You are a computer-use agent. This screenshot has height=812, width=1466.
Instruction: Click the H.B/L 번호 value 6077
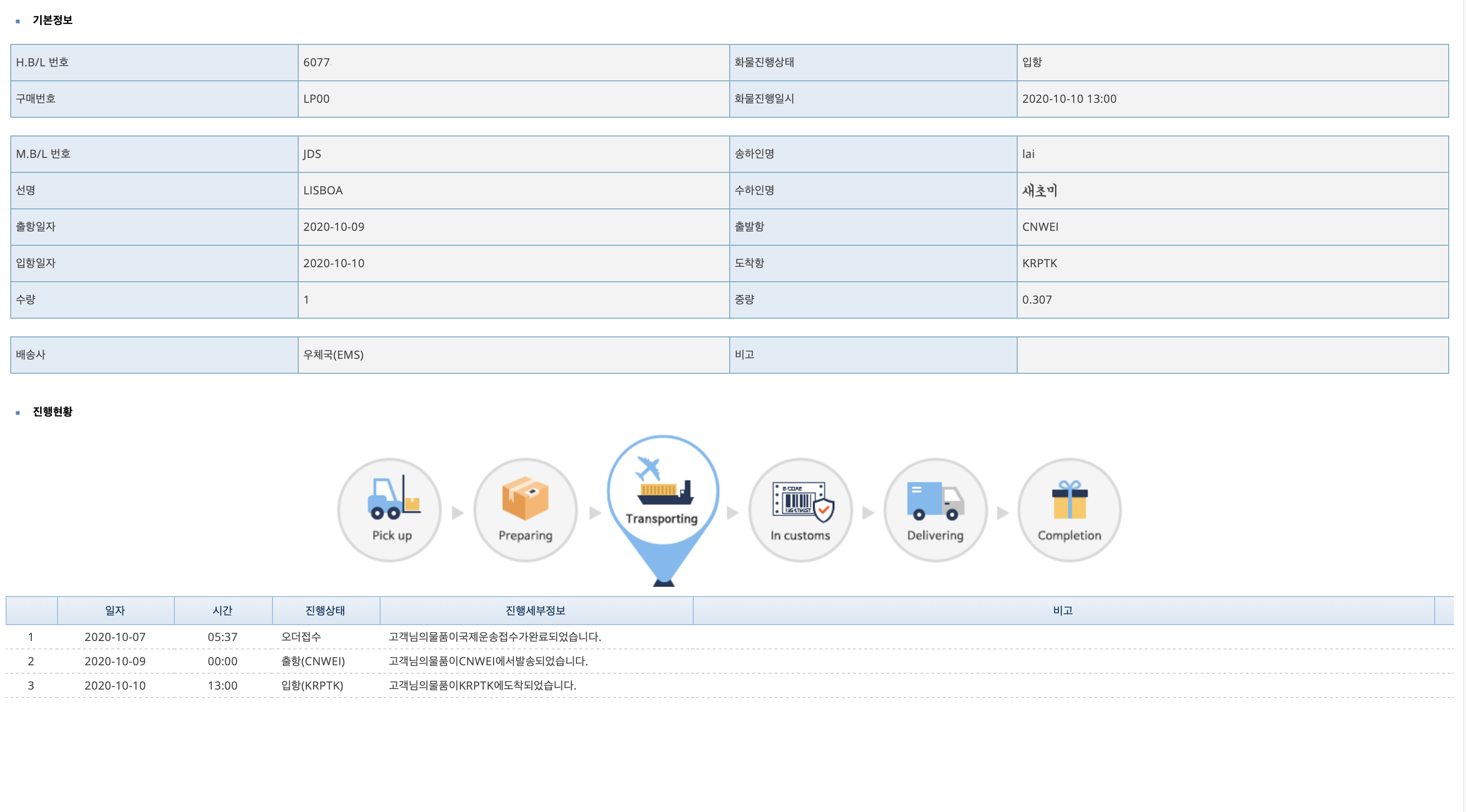[316, 63]
